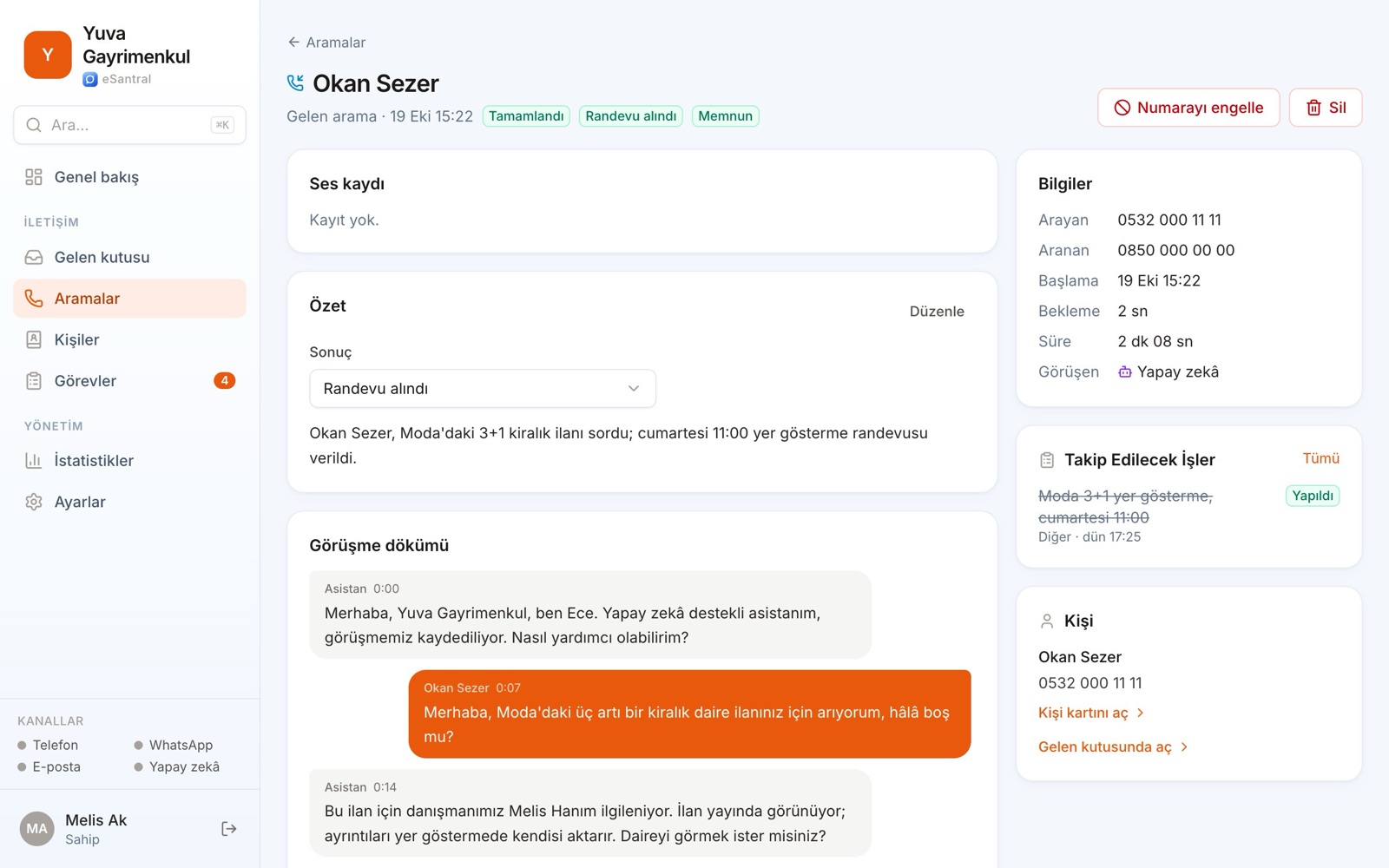Viewport: 1389px width, 868px height.
Task: Open the Sonuç dropdown showing Randevu alındı
Action: coord(483,389)
